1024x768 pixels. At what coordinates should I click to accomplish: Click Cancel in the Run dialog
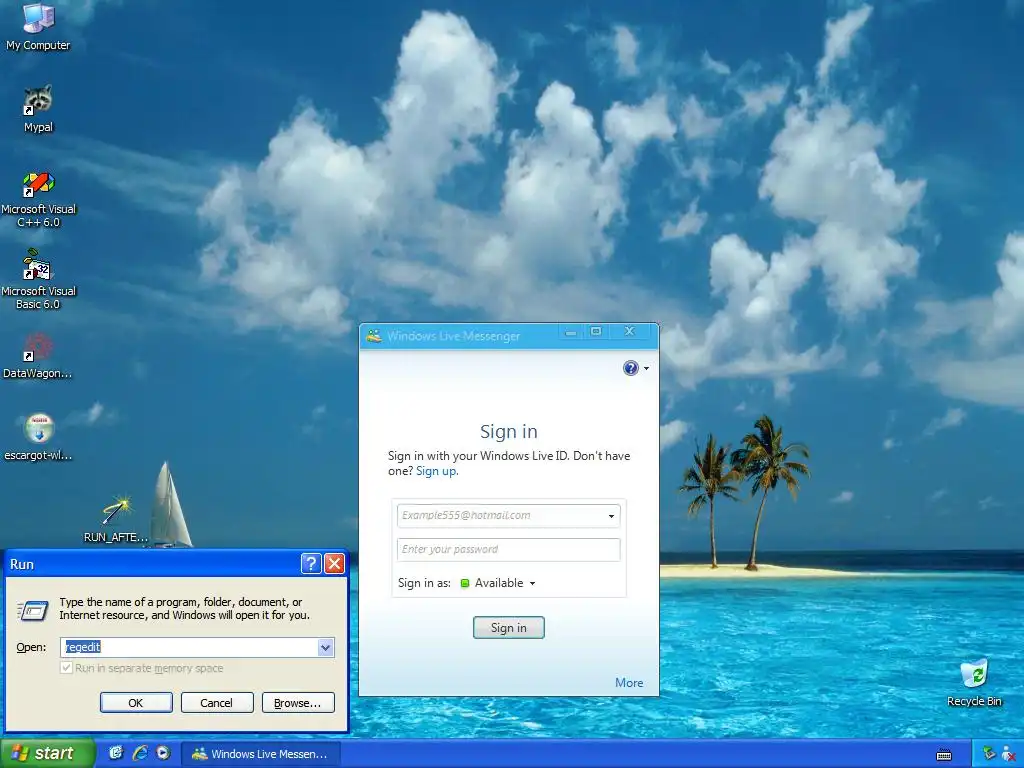point(216,703)
